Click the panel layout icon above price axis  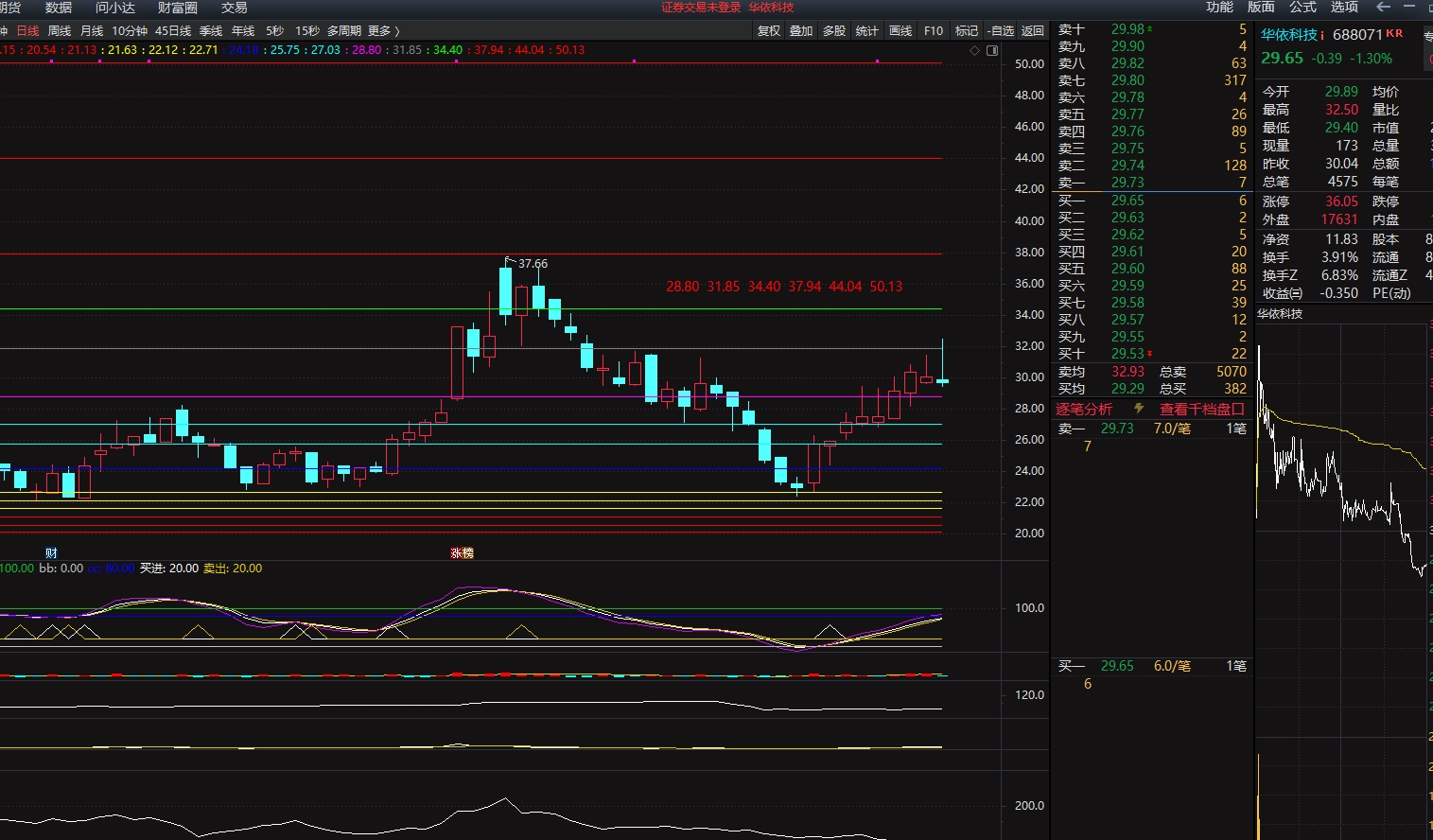pyautogui.click(x=992, y=50)
